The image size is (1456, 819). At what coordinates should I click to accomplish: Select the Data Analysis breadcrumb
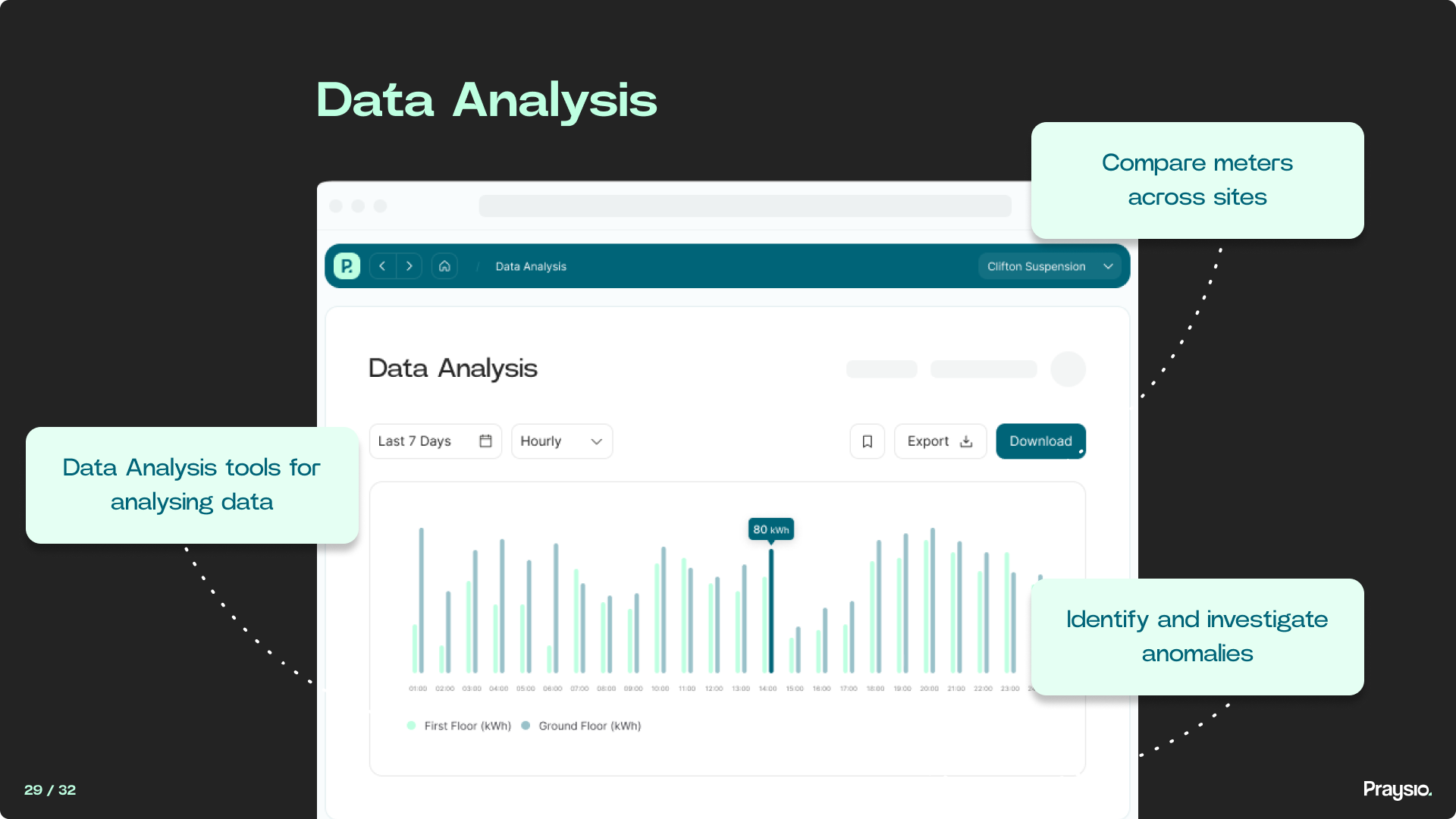coord(531,266)
